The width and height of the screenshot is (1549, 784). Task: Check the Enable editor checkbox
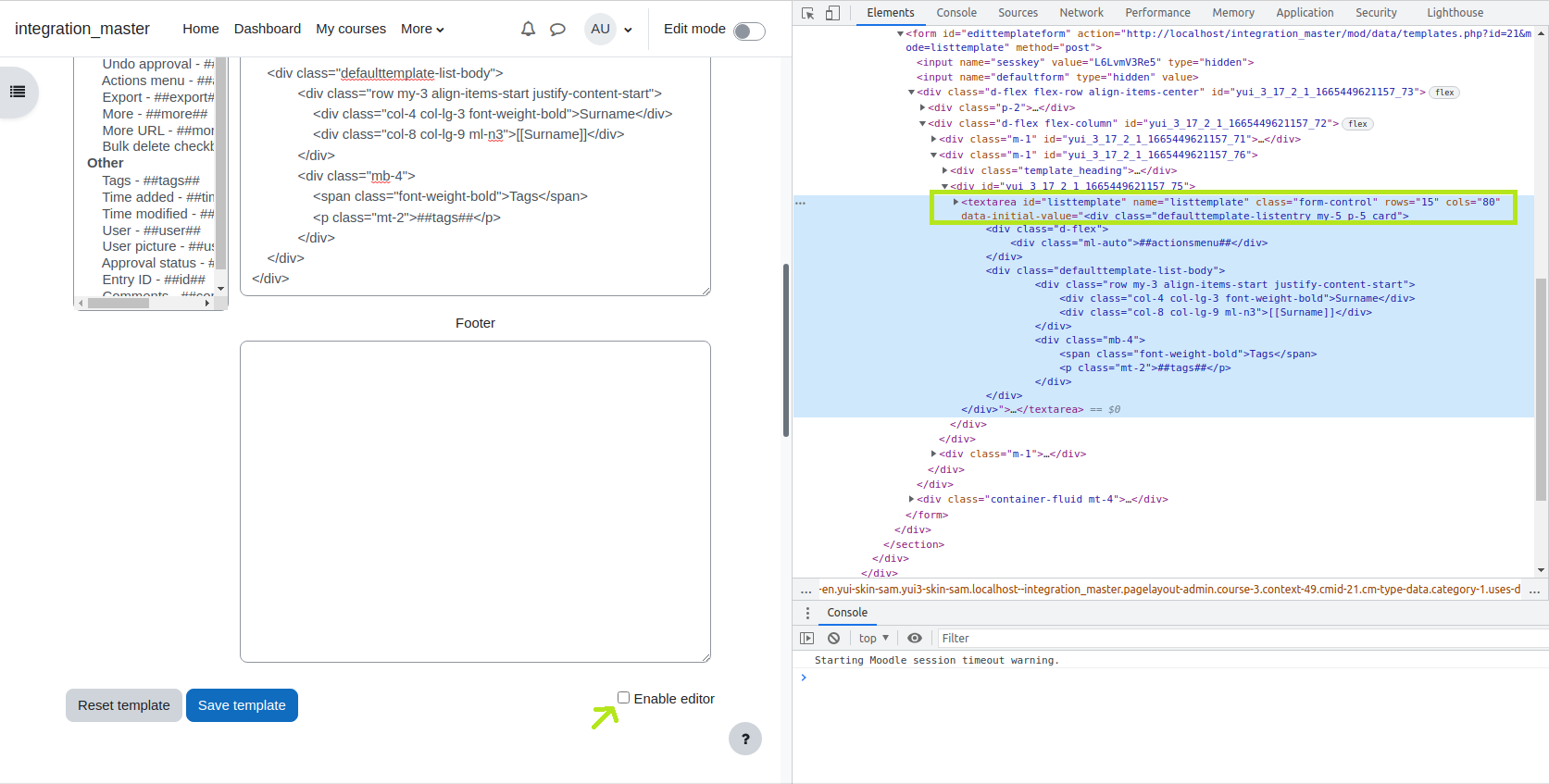(x=624, y=698)
